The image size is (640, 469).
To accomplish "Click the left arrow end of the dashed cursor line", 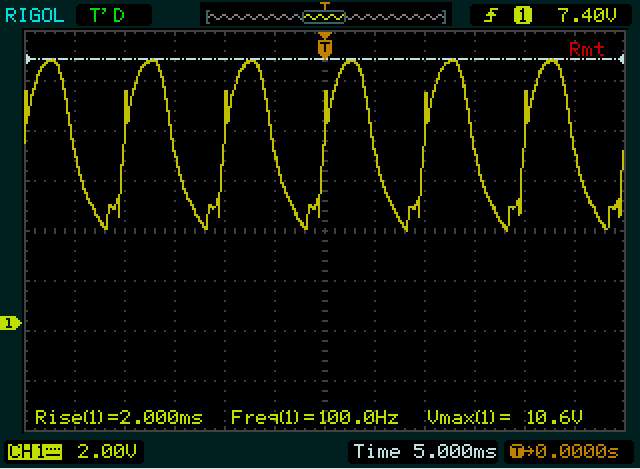I will [28, 59].
